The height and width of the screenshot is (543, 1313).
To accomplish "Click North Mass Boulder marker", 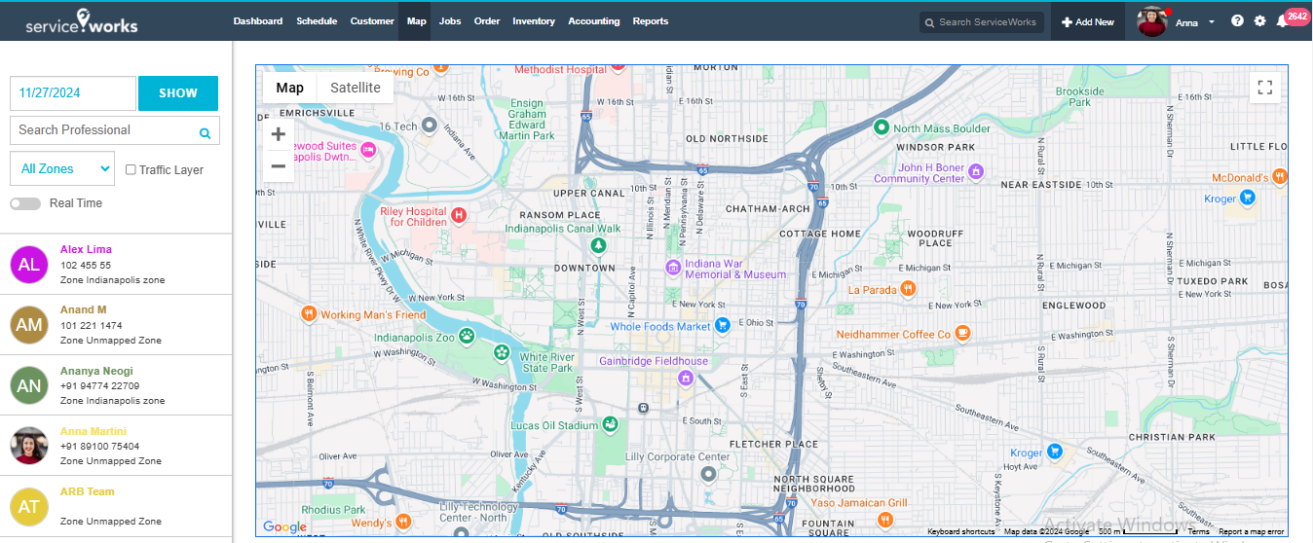I will (881, 128).
